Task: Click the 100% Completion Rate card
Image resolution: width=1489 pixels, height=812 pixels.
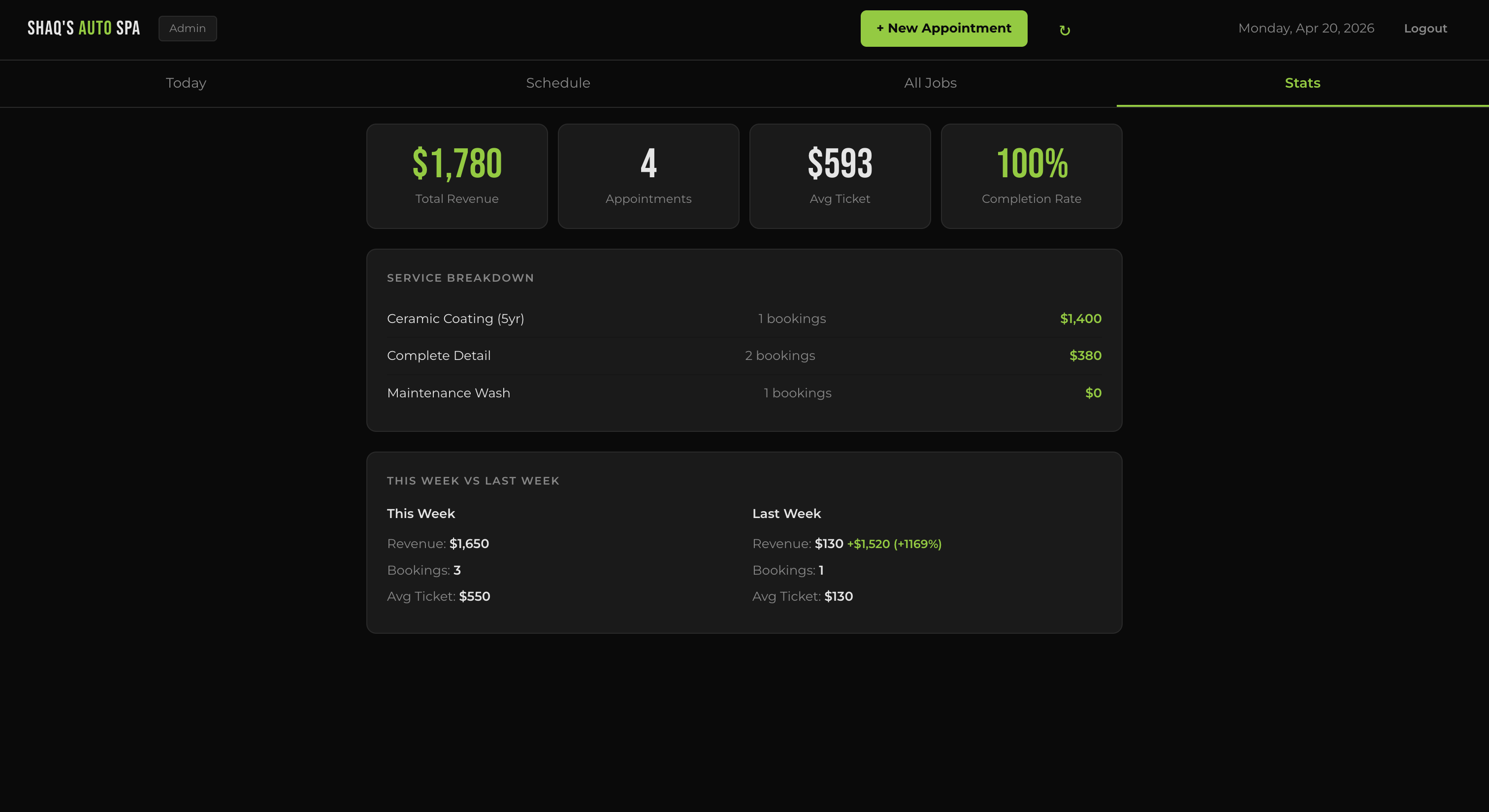Action: (x=1031, y=176)
